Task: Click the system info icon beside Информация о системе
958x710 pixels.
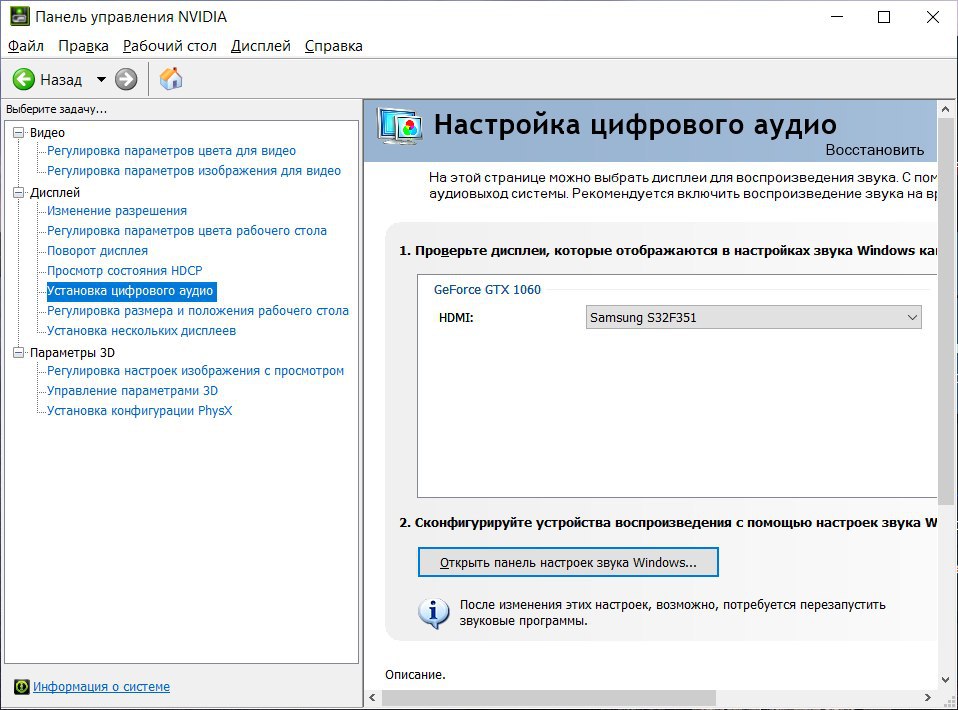Action: (x=21, y=687)
